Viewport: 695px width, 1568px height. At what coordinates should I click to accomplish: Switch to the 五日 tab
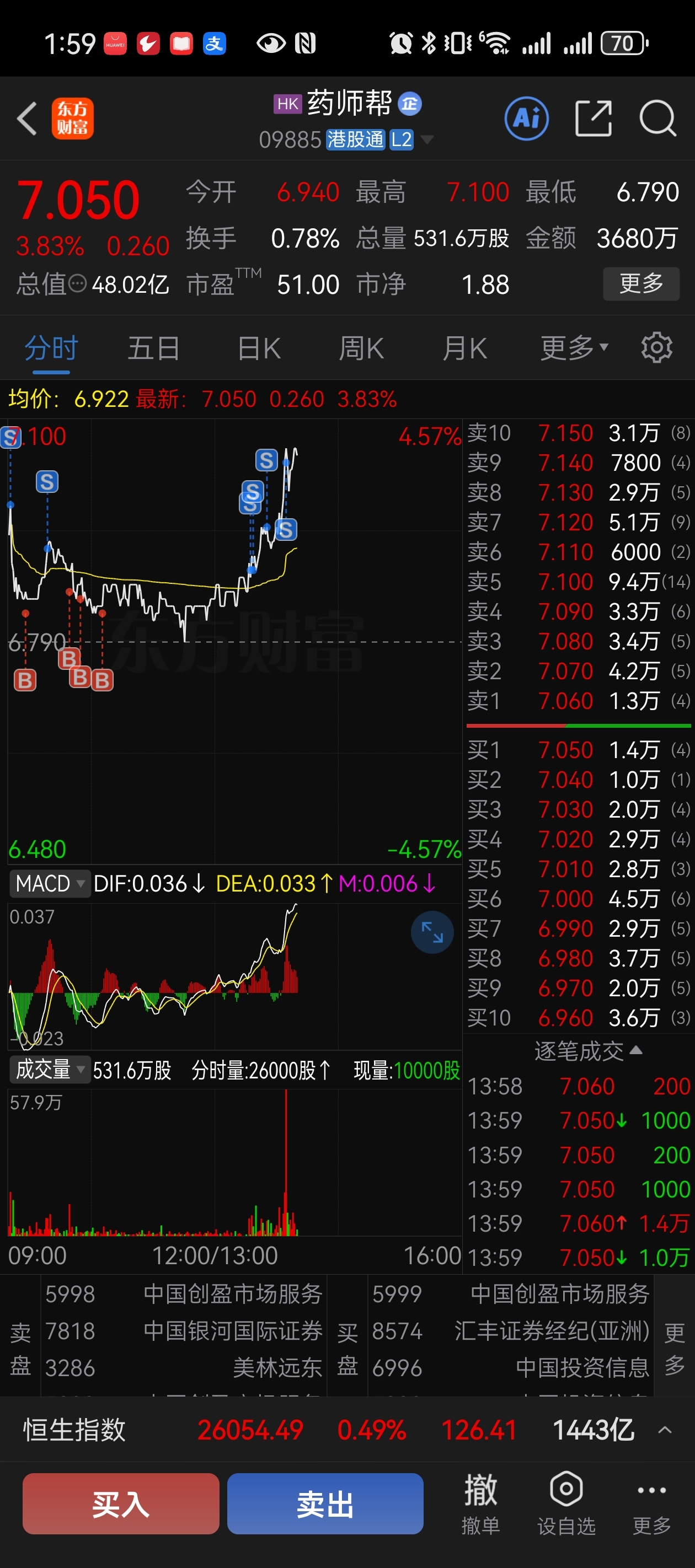point(153,349)
